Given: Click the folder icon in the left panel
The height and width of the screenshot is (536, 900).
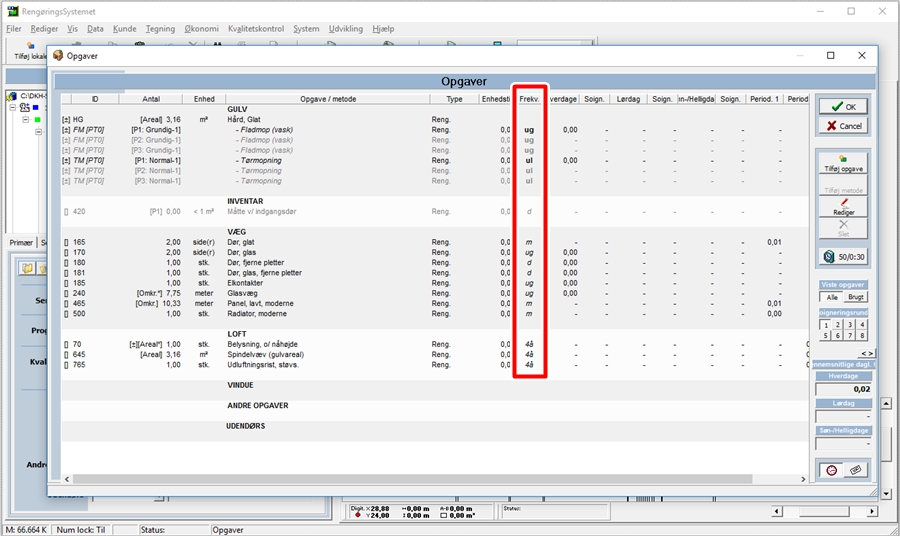Looking at the screenshot, I should click(27, 268).
